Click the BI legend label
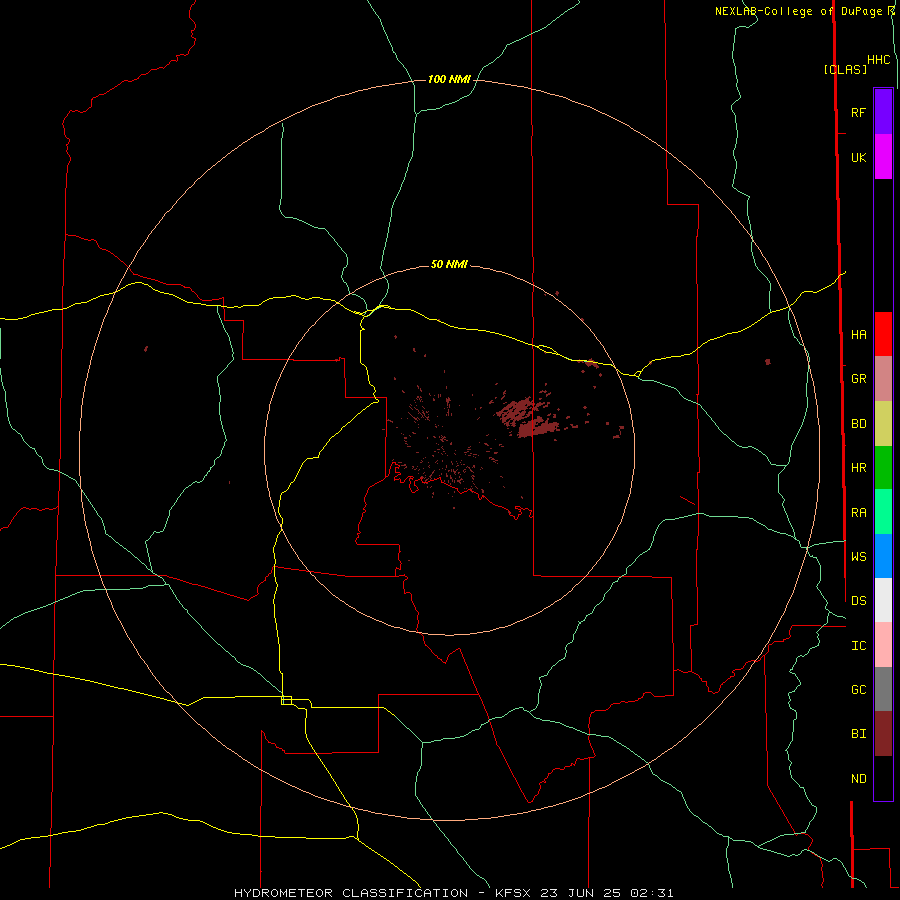The height and width of the screenshot is (900, 900). click(x=858, y=734)
